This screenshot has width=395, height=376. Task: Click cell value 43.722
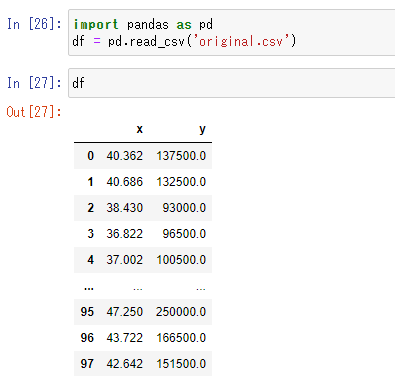coord(125,338)
